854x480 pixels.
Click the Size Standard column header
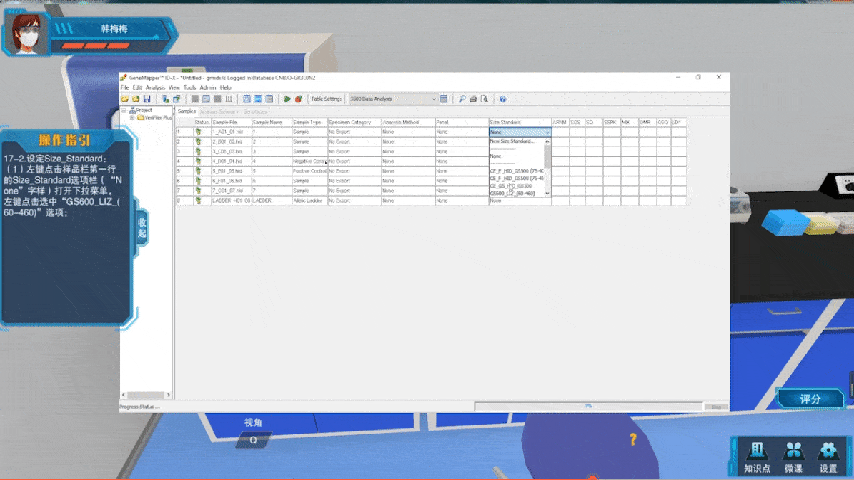click(520, 123)
